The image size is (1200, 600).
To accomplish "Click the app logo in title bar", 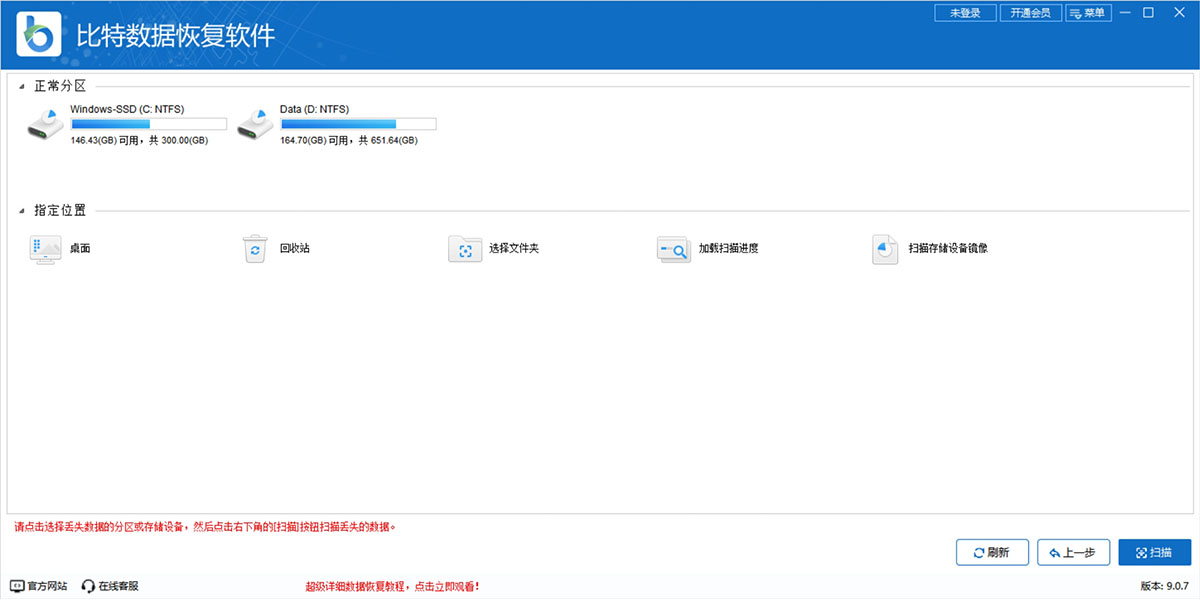I will tap(39, 35).
